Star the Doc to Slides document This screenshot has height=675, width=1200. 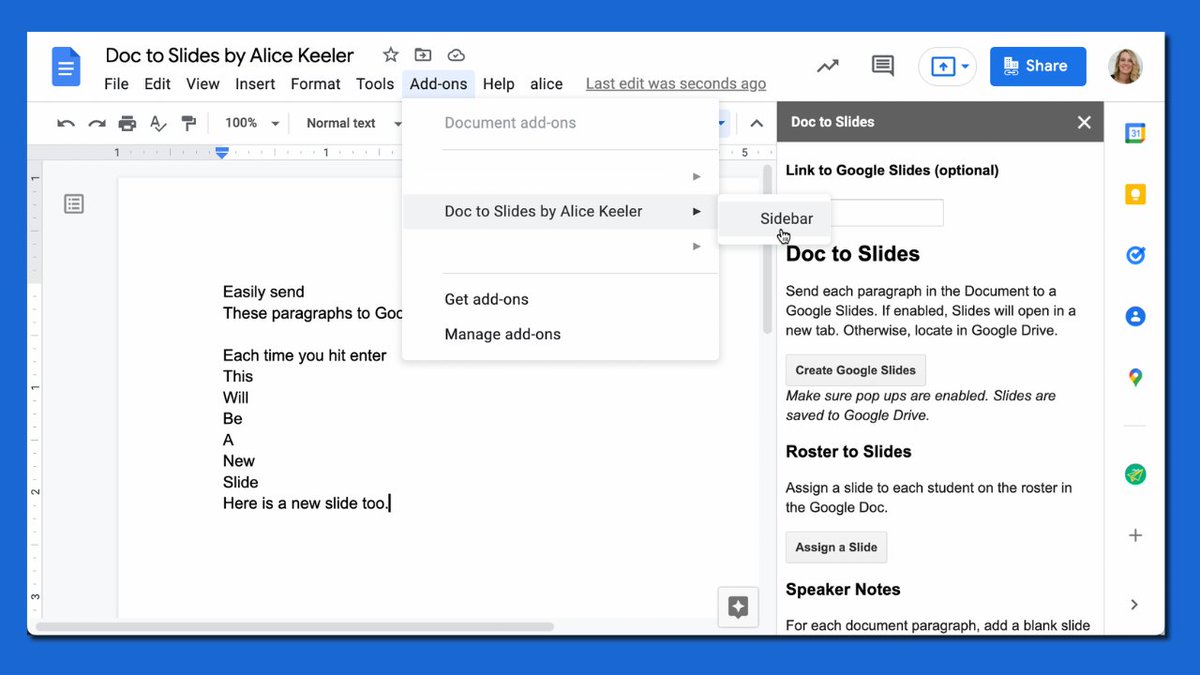pos(391,55)
